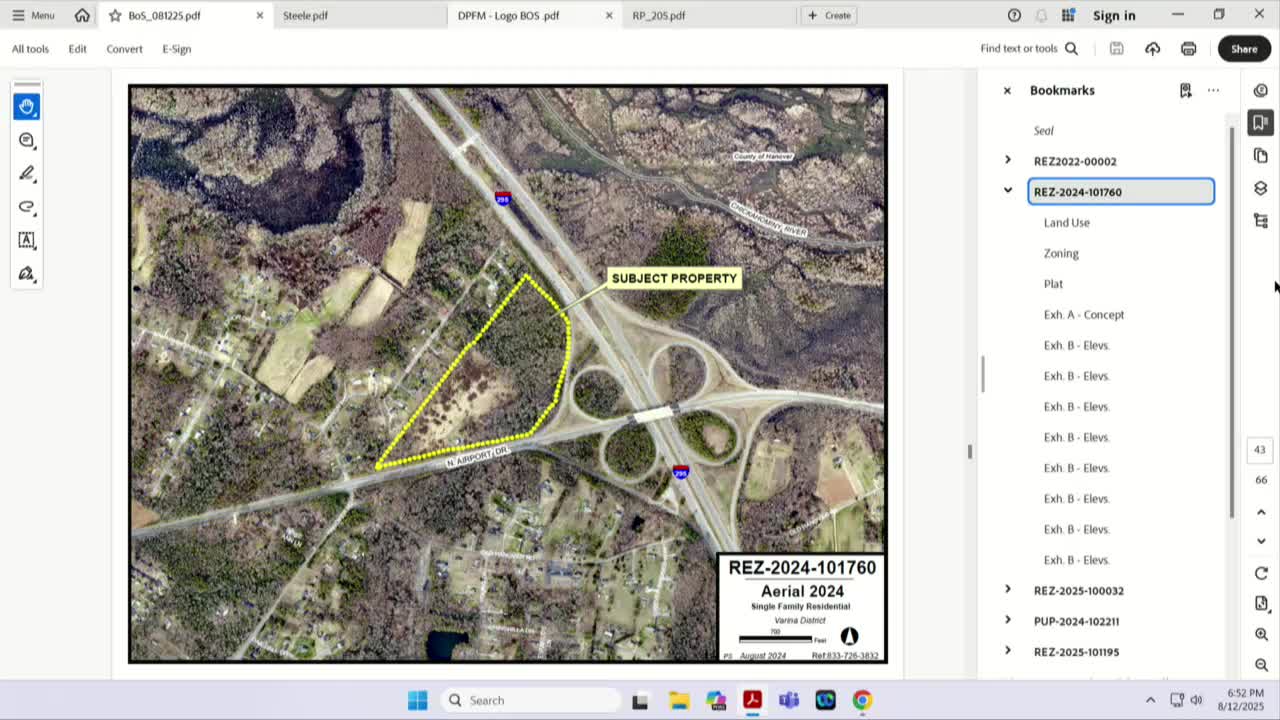1280x720 pixels.
Task: Show page thumbnails from the right rail
Action: click(x=1260, y=155)
